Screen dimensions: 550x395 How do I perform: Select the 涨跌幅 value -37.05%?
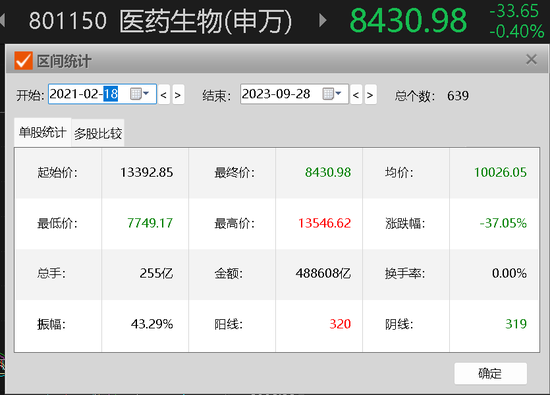pyautogui.click(x=503, y=223)
